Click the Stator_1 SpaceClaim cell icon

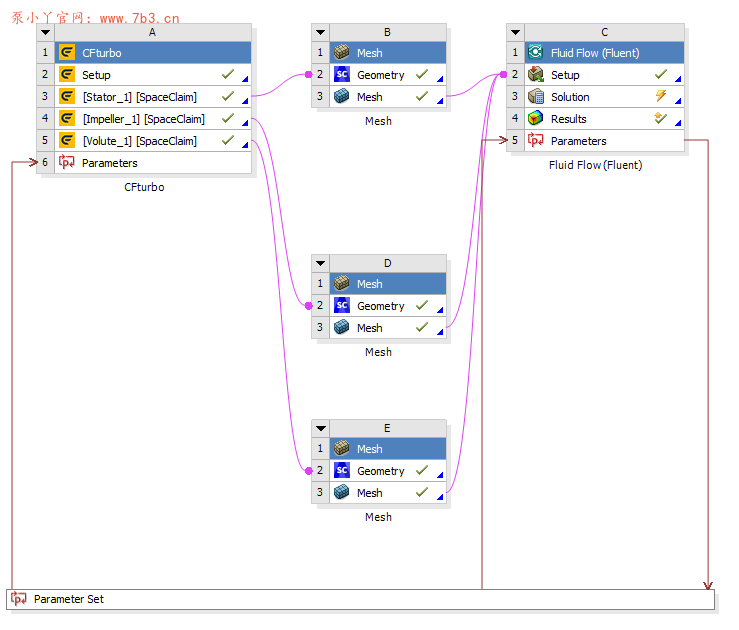(67, 97)
